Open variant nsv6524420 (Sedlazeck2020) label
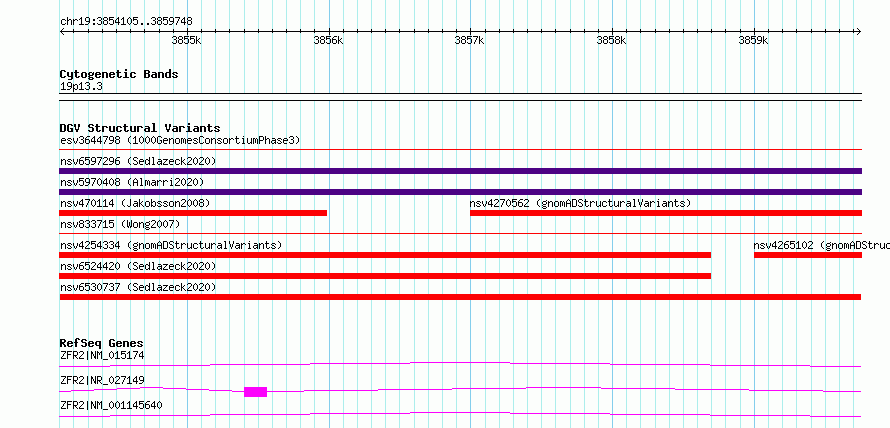890x428 pixels. (x=138, y=266)
